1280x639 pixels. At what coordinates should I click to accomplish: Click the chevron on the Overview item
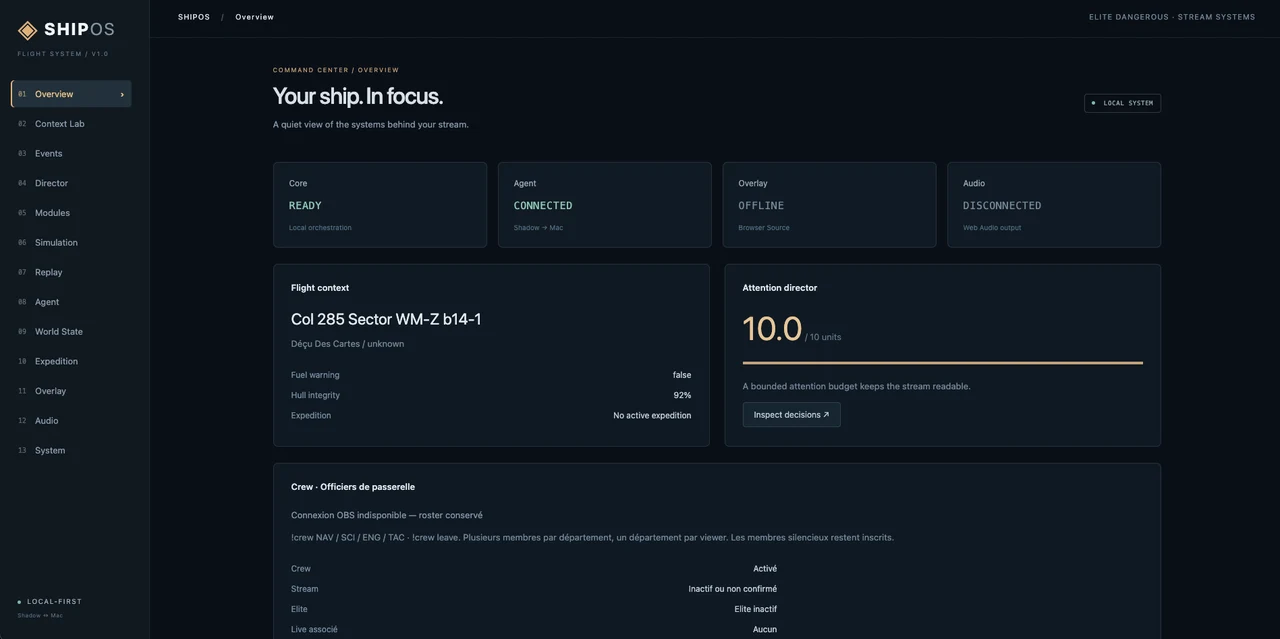coord(122,94)
